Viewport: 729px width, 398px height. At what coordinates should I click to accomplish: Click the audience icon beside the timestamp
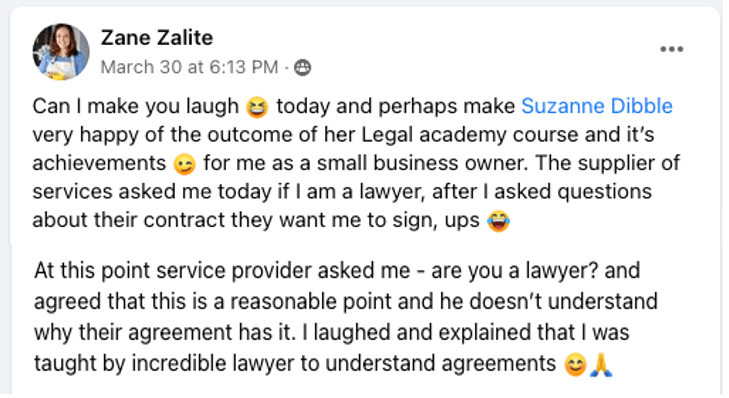coord(302,68)
